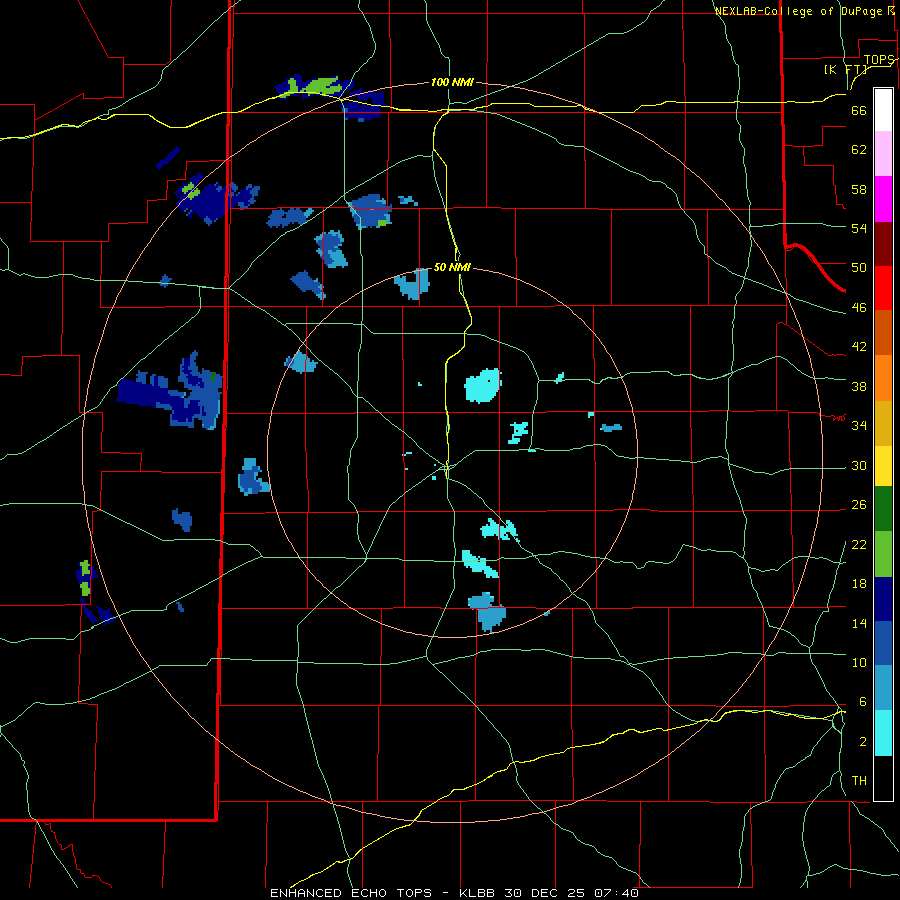Screen dimensions: 900x900
Task: Click the green-topped echo near the 100 NMI ring top
Action: click(x=315, y=86)
